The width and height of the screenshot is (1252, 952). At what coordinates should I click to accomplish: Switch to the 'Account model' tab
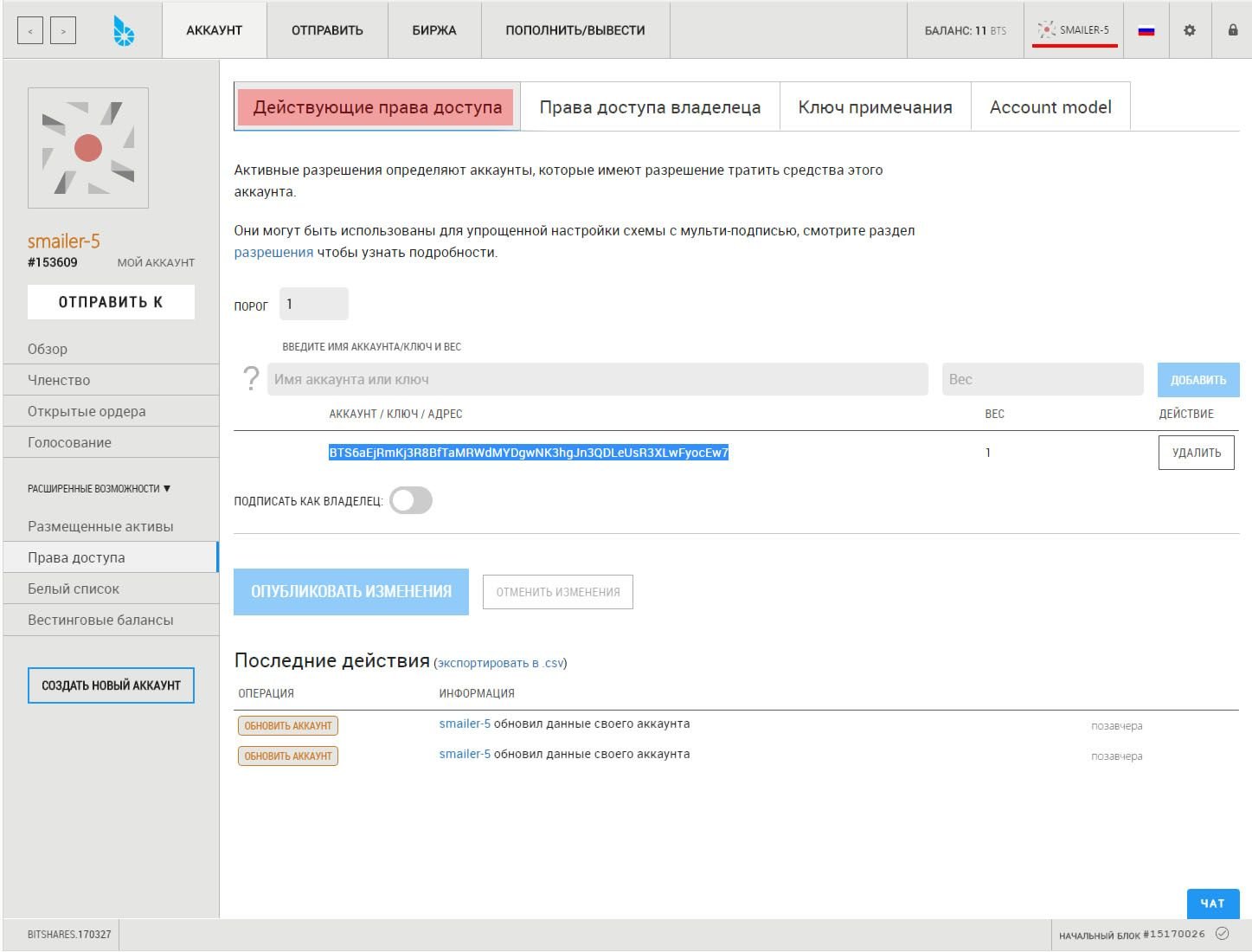(1050, 107)
